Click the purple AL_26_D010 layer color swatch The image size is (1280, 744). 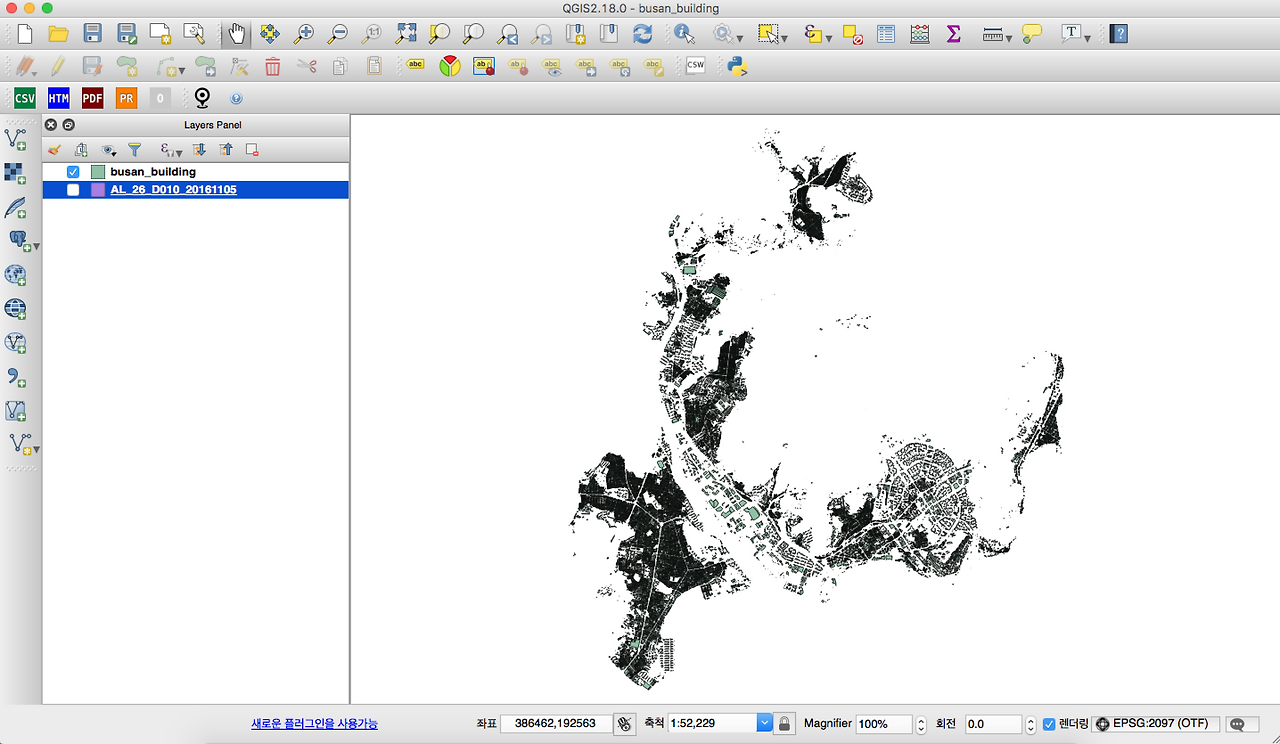click(98, 190)
